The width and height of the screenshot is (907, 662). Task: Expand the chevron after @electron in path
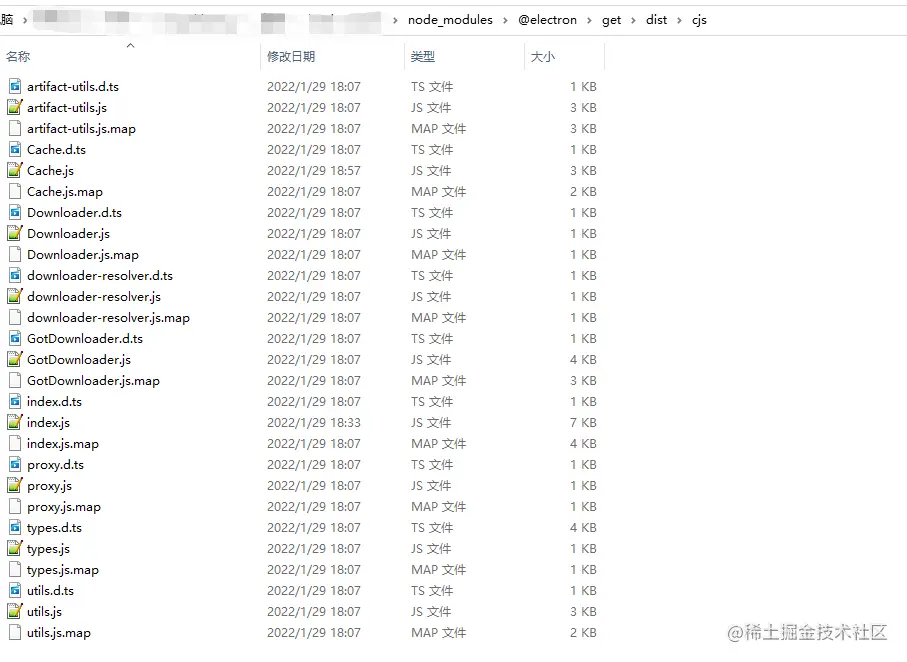(589, 20)
